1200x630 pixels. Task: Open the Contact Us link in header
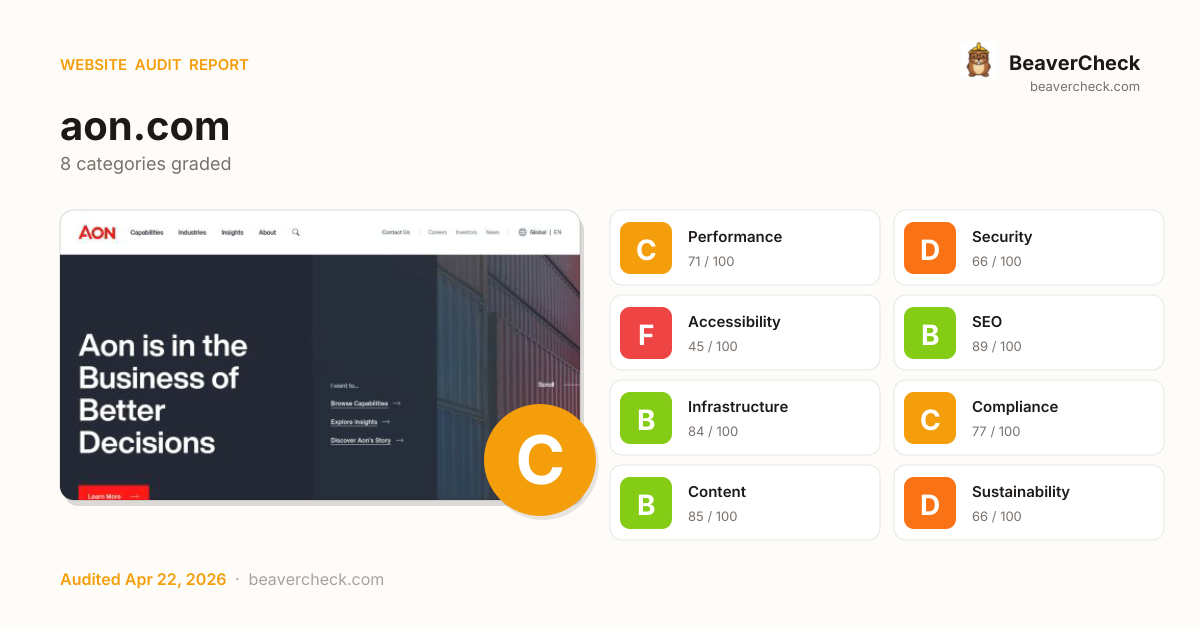396,232
